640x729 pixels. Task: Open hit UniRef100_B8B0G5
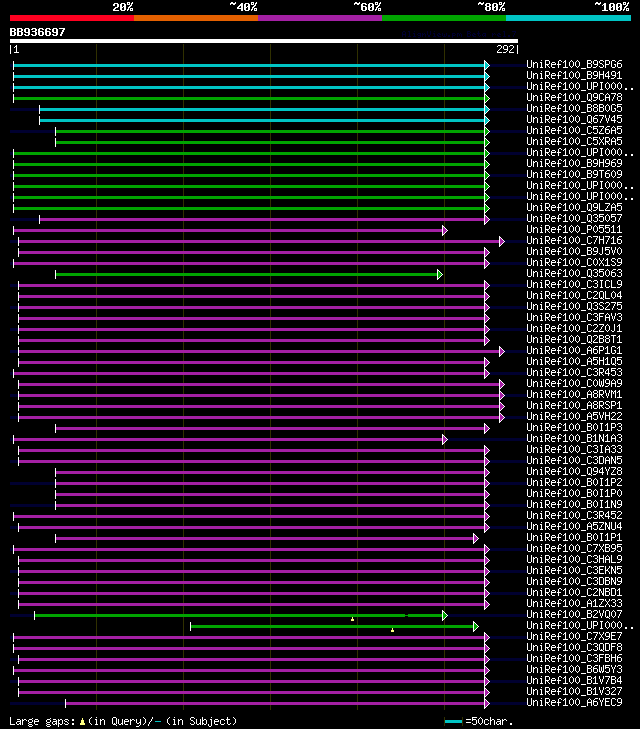[574, 108]
